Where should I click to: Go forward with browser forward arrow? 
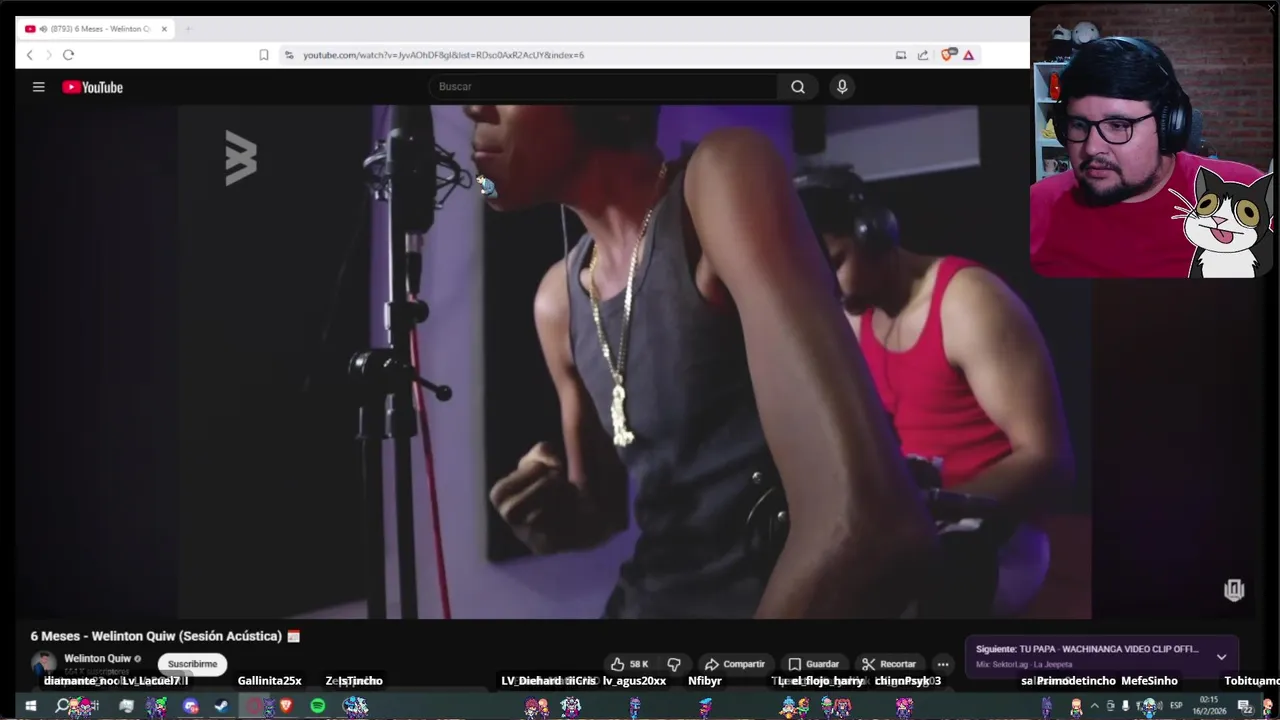pyautogui.click(x=48, y=55)
